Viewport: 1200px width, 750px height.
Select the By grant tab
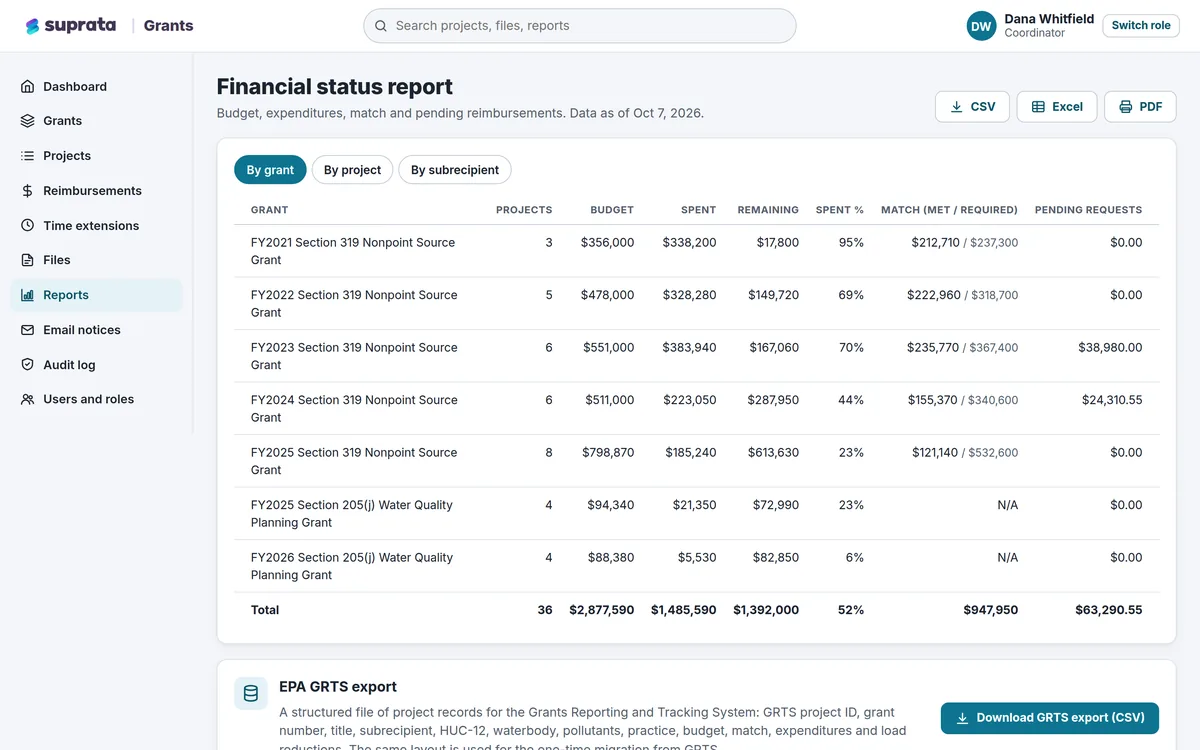[x=270, y=170]
